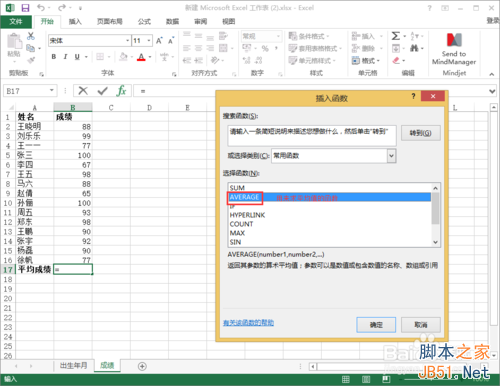Screen dimensions: 500x386
Task: Open the Name Box dropdown arrow
Action: tap(52, 90)
